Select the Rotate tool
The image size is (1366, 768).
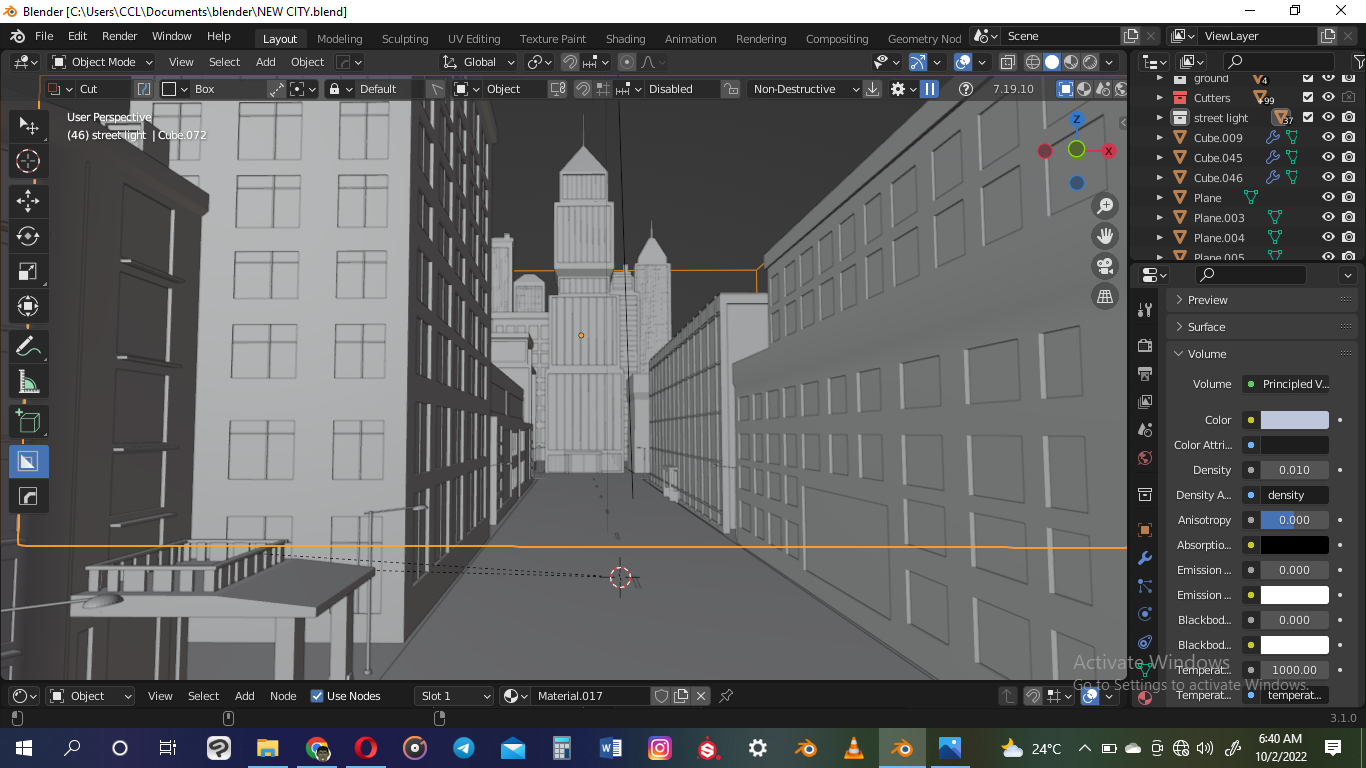pos(28,236)
